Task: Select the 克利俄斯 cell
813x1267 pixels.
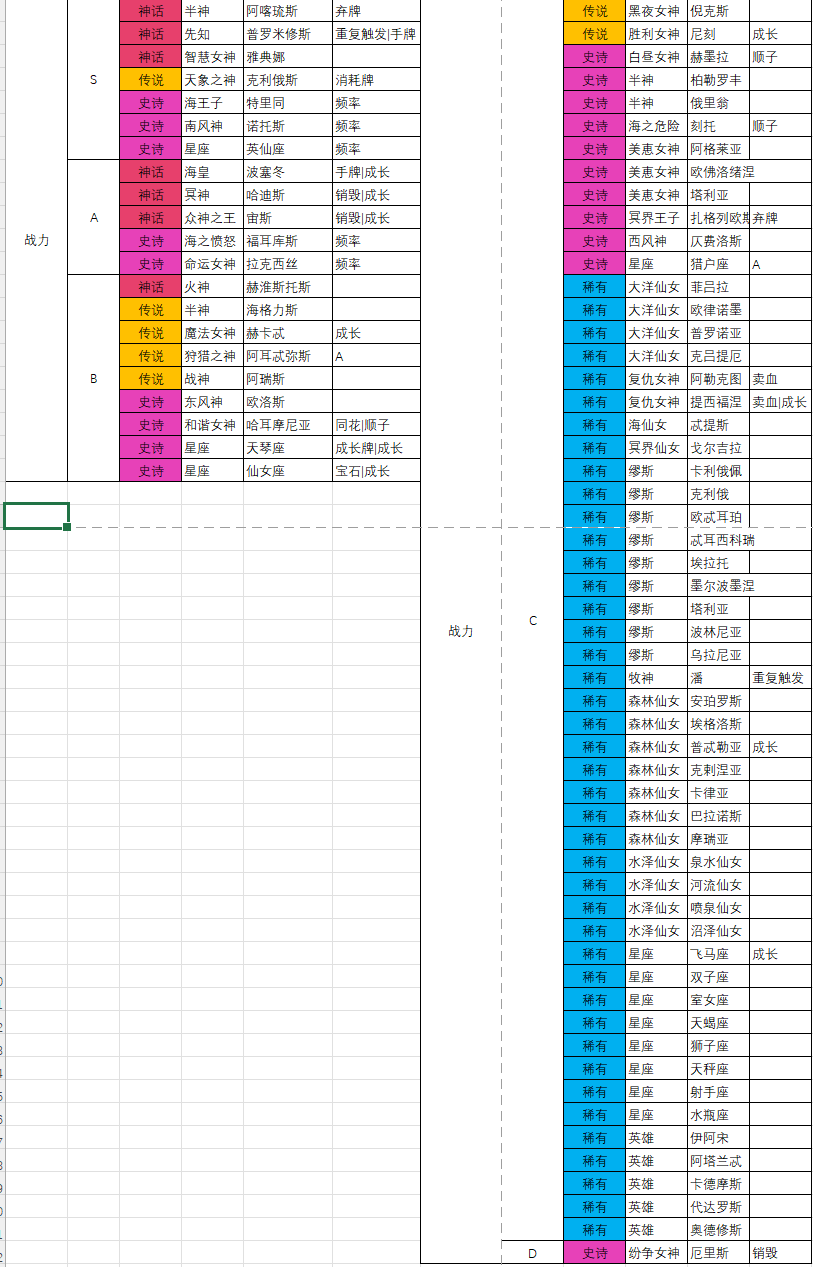Action: tap(287, 80)
